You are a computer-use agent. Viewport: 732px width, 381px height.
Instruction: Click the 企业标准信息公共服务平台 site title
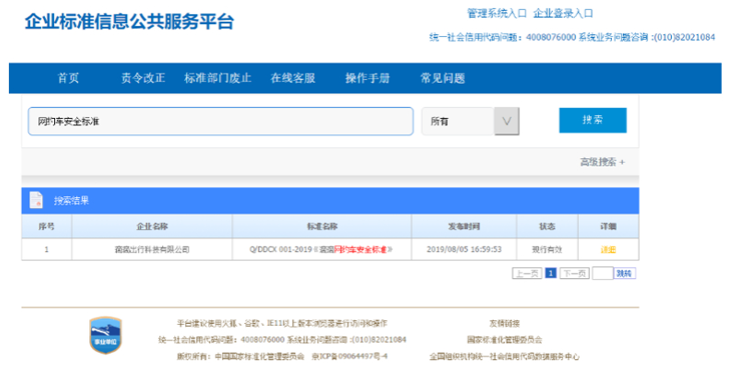tap(129, 22)
